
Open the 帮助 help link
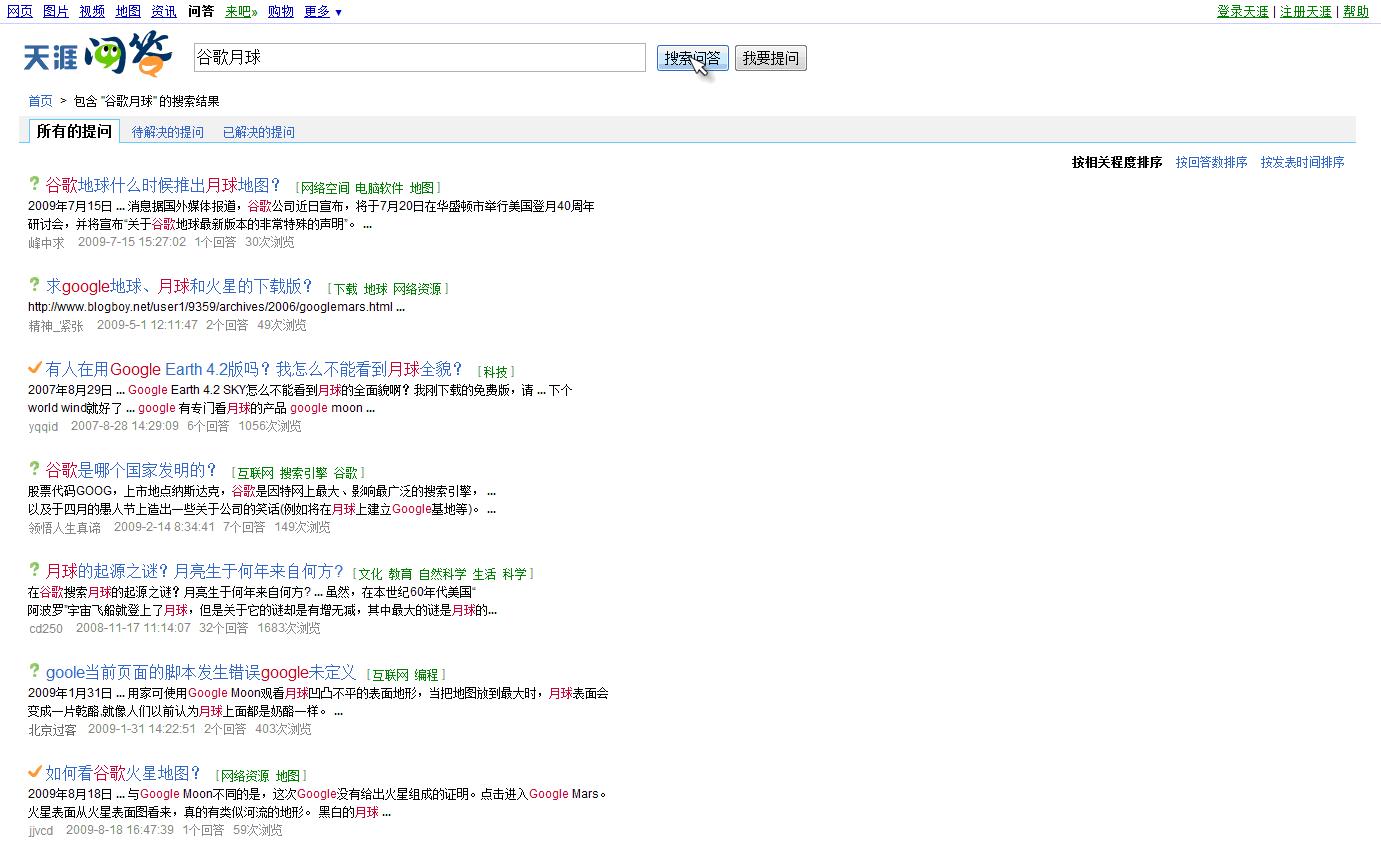coord(1356,12)
